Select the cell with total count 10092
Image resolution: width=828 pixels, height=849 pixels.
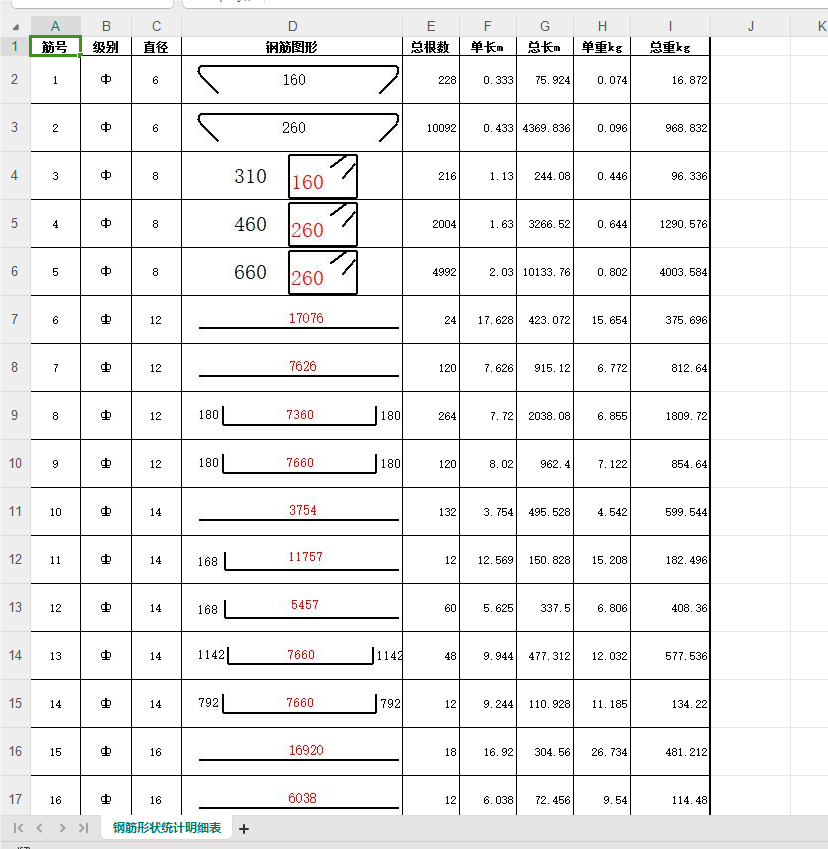[431, 128]
